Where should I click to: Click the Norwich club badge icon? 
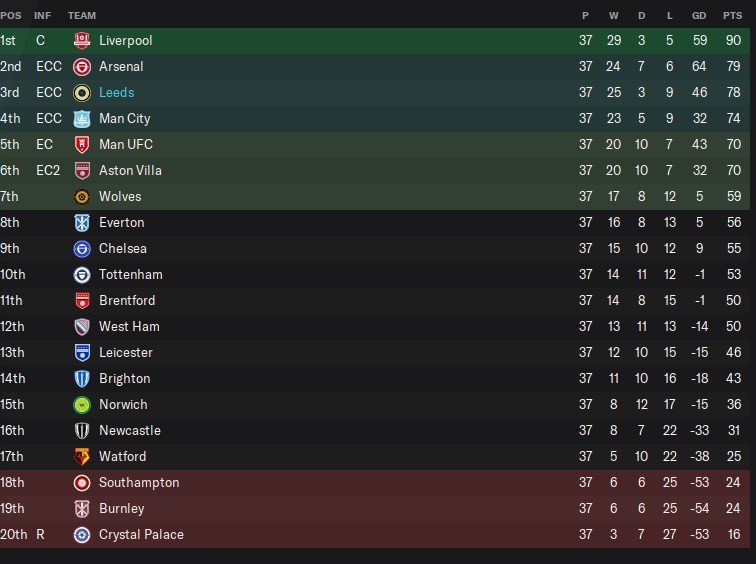tap(82, 405)
